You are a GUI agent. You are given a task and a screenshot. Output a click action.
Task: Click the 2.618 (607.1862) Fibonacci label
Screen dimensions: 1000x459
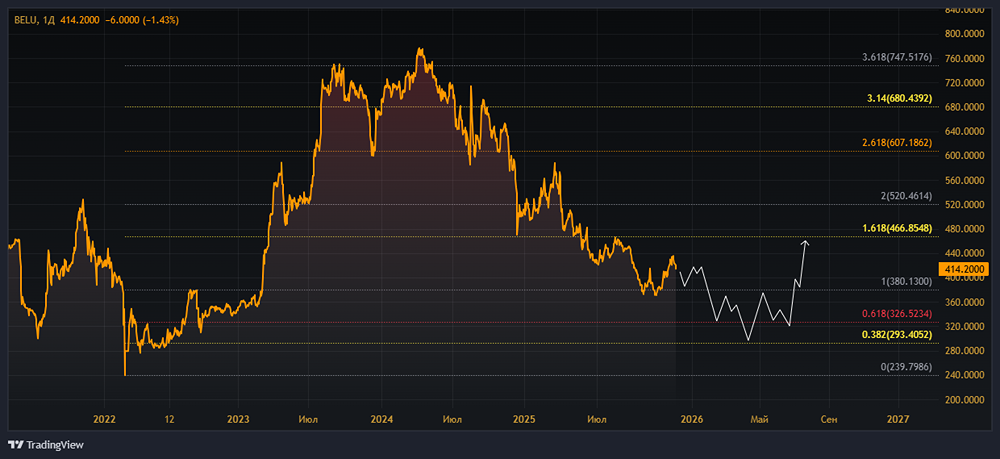897,143
